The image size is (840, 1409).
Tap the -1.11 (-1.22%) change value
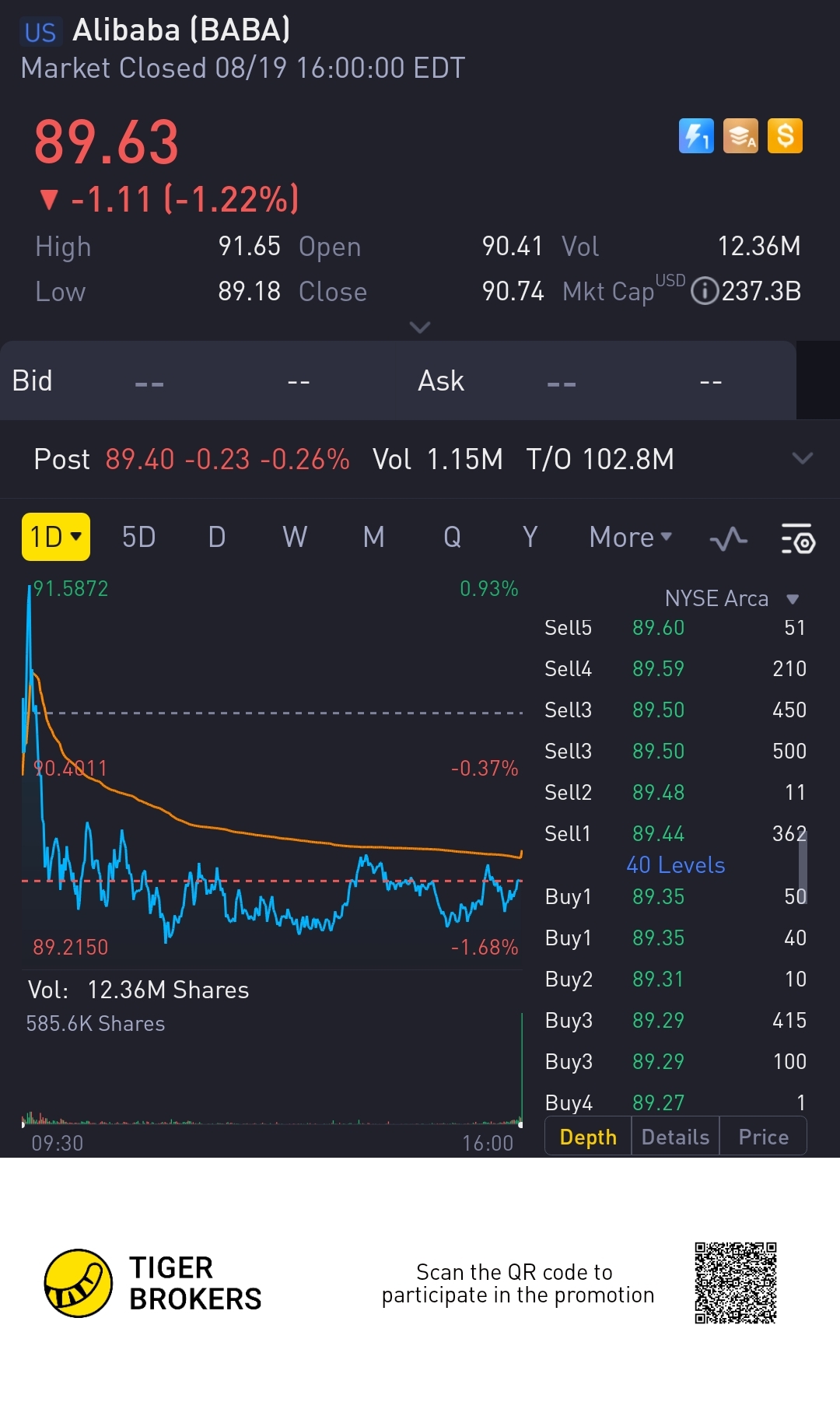click(184, 200)
